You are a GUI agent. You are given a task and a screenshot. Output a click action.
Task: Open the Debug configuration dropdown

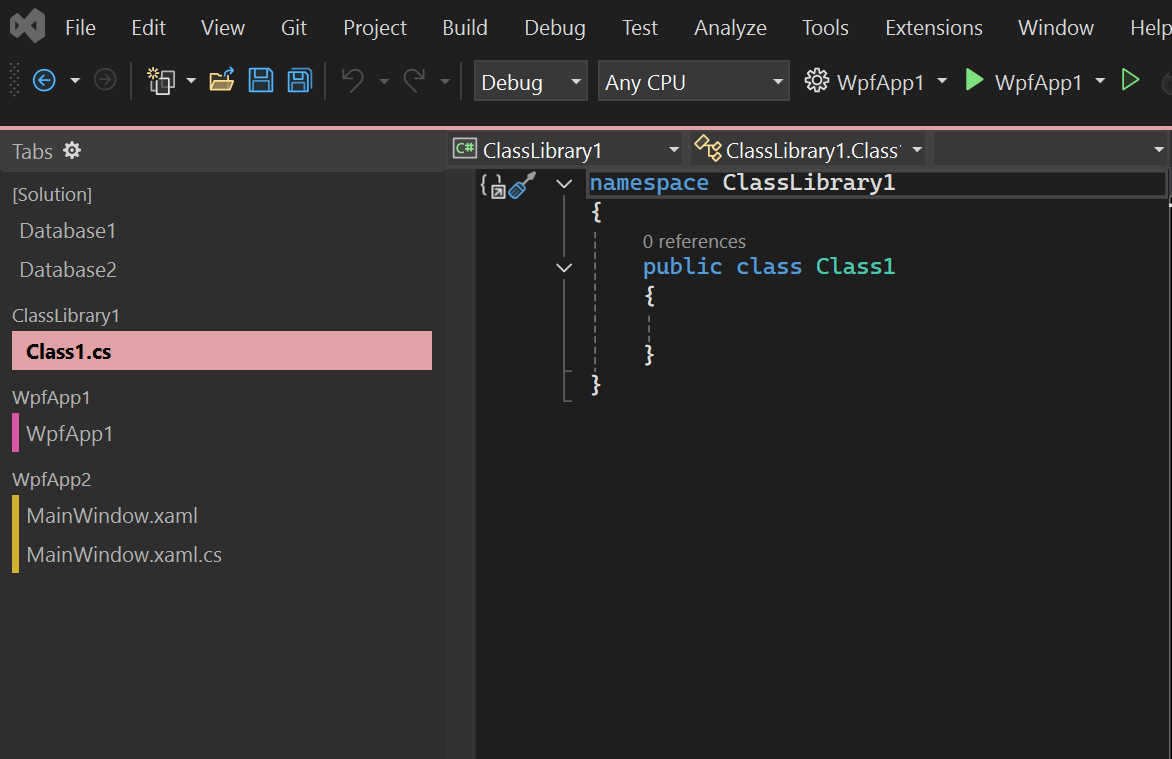point(530,80)
